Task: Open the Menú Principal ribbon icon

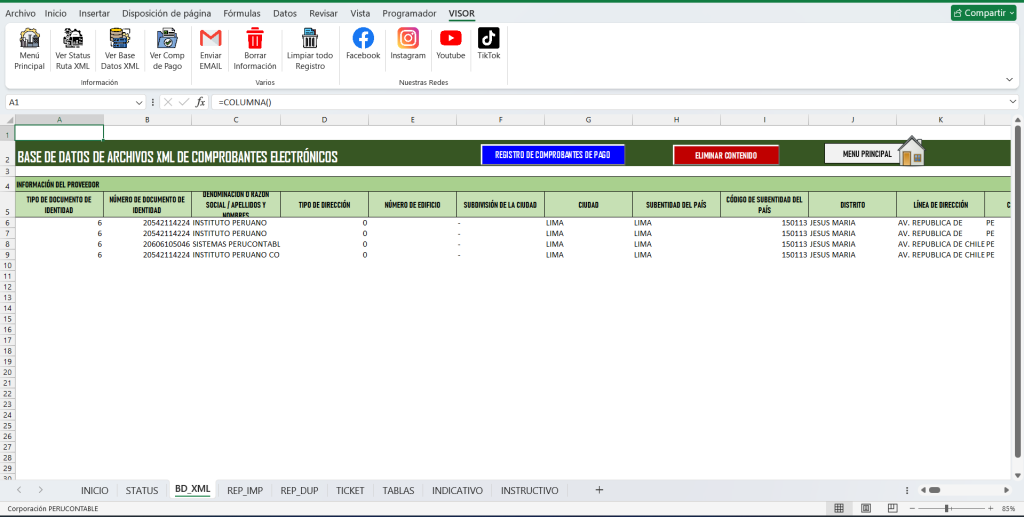Action: click(x=29, y=39)
